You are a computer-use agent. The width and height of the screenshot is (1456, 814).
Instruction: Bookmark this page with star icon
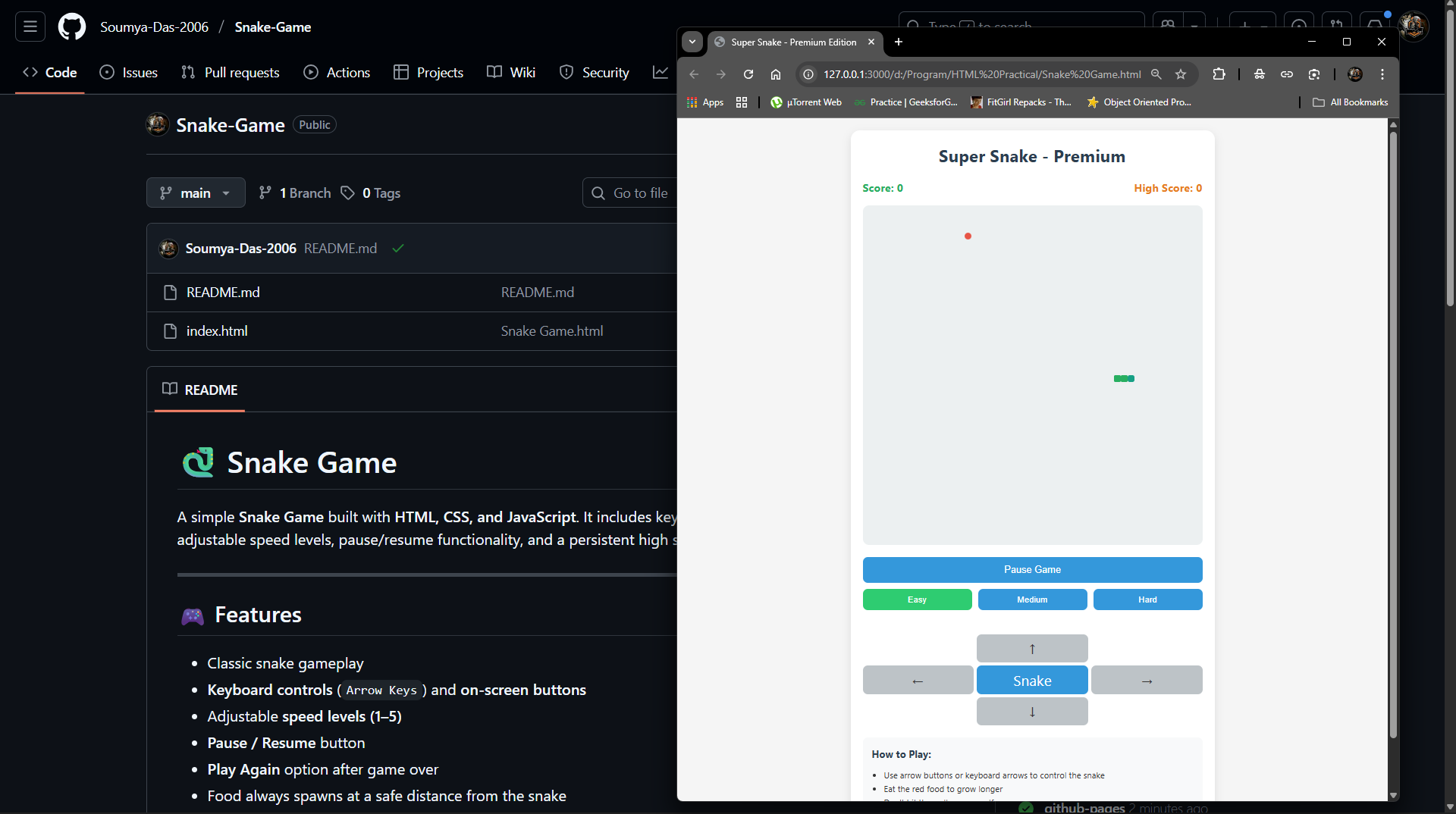coord(1181,74)
